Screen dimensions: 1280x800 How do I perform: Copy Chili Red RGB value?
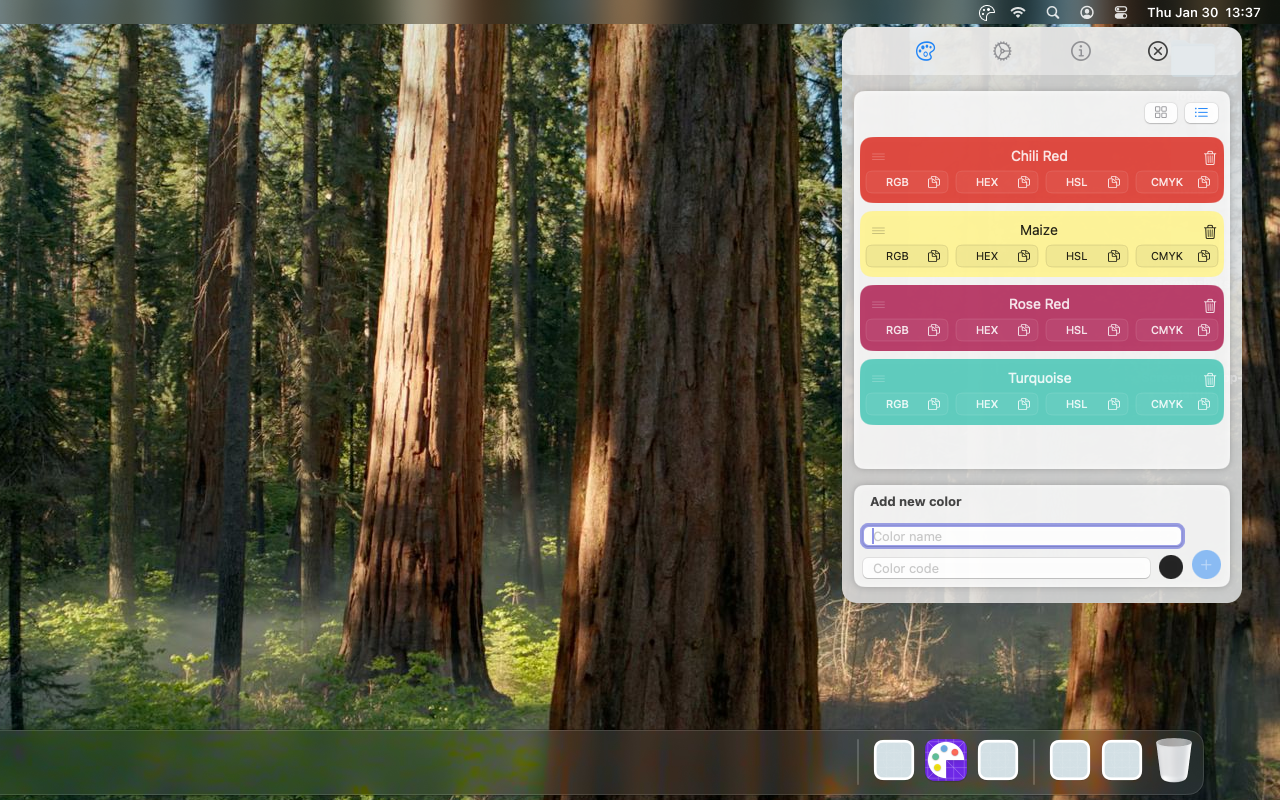click(907, 182)
